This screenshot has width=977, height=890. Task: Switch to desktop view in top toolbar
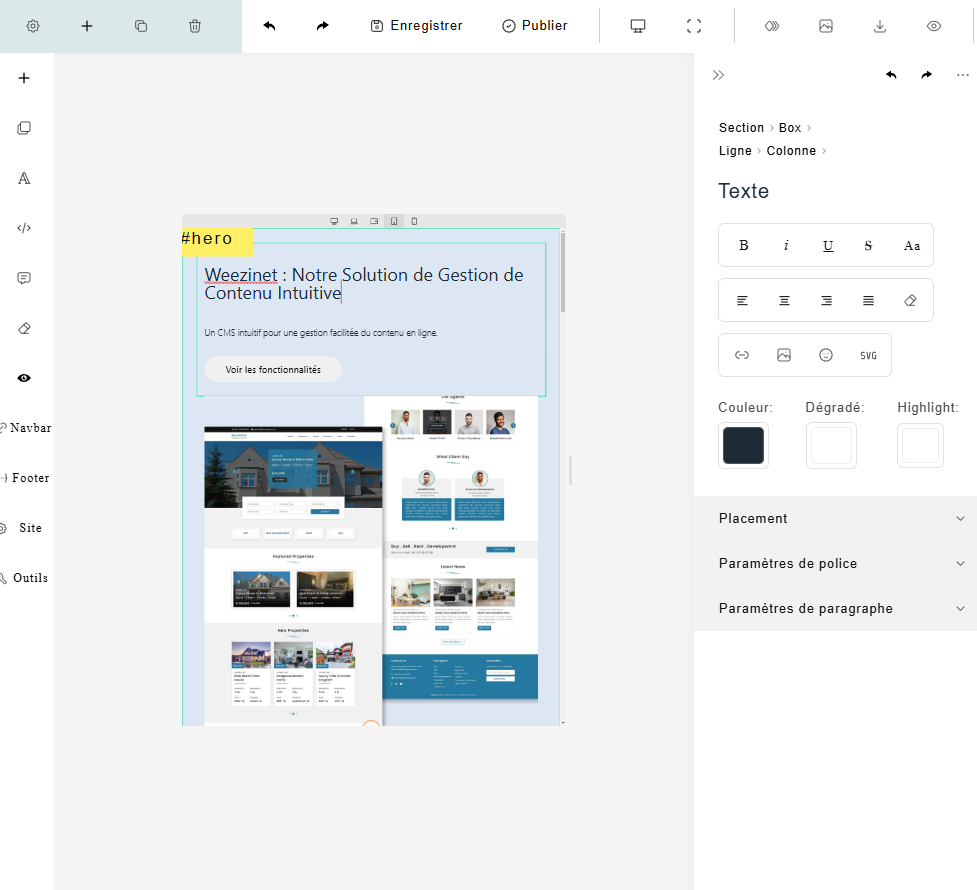(638, 26)
